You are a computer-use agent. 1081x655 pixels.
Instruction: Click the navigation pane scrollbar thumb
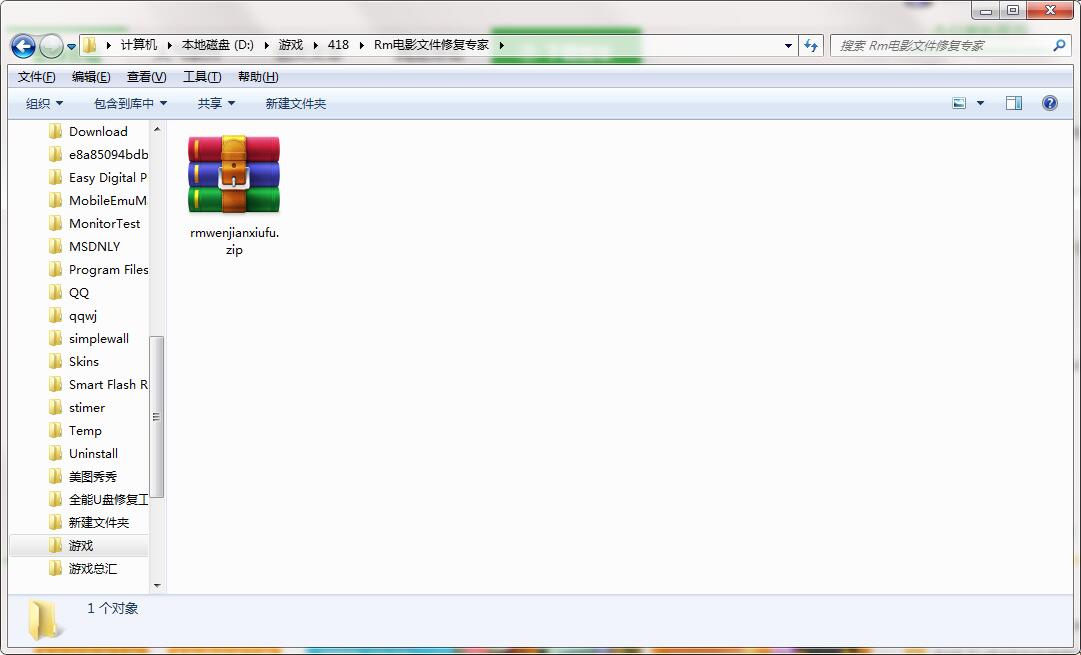coord(157,416)
